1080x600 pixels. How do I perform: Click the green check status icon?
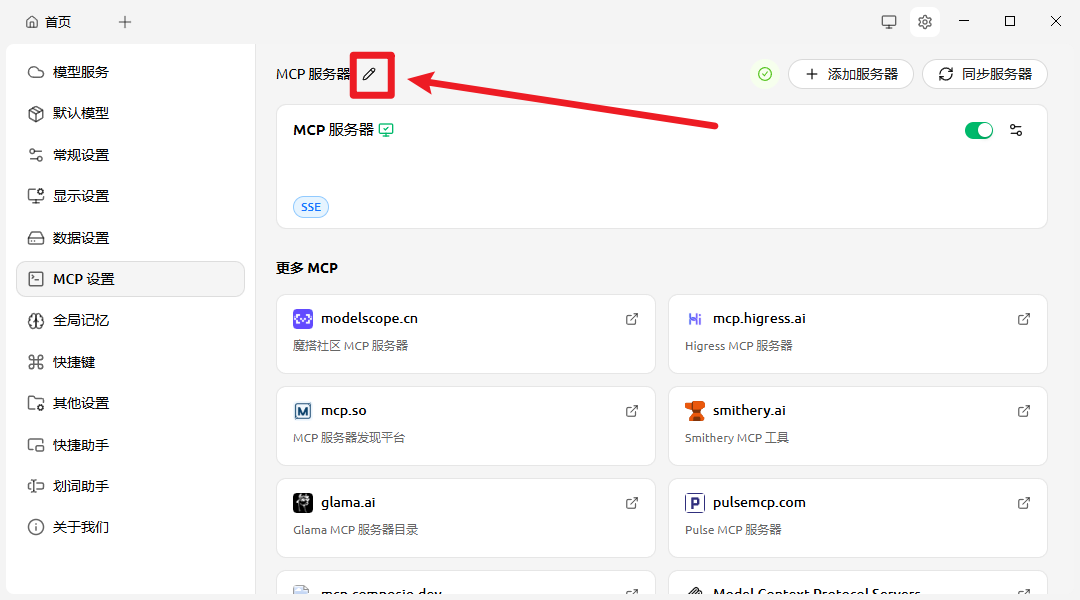765,74
